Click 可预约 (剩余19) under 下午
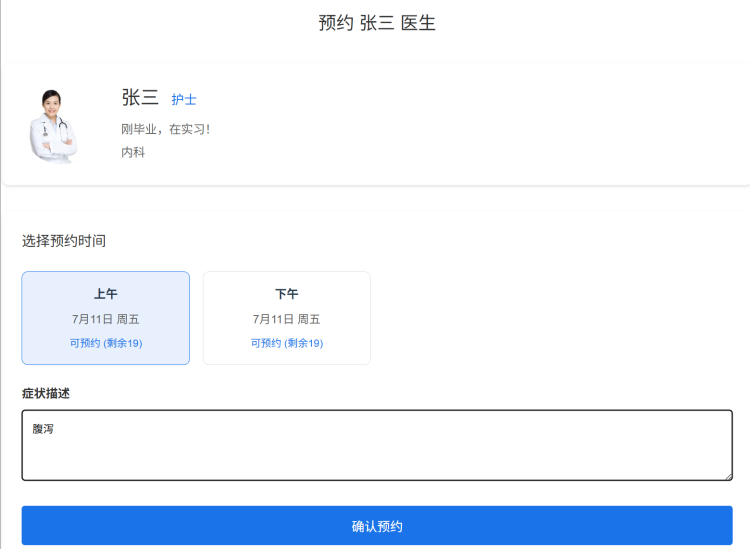 coord(287,343)
